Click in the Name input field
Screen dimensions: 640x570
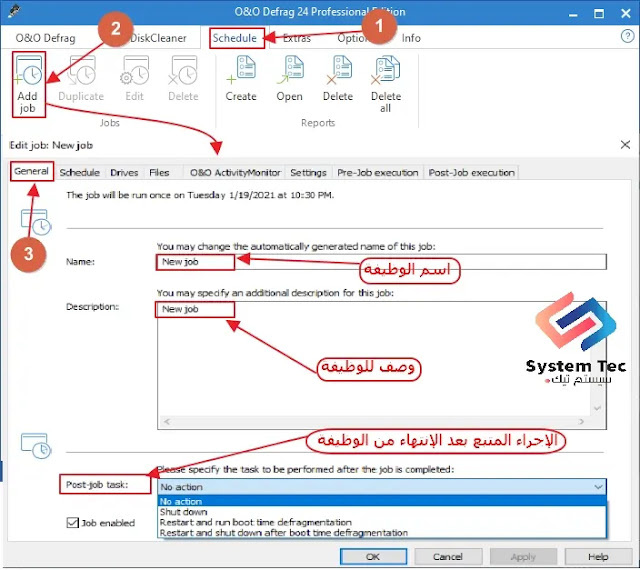pyautogui.click(x=382, y=262)
